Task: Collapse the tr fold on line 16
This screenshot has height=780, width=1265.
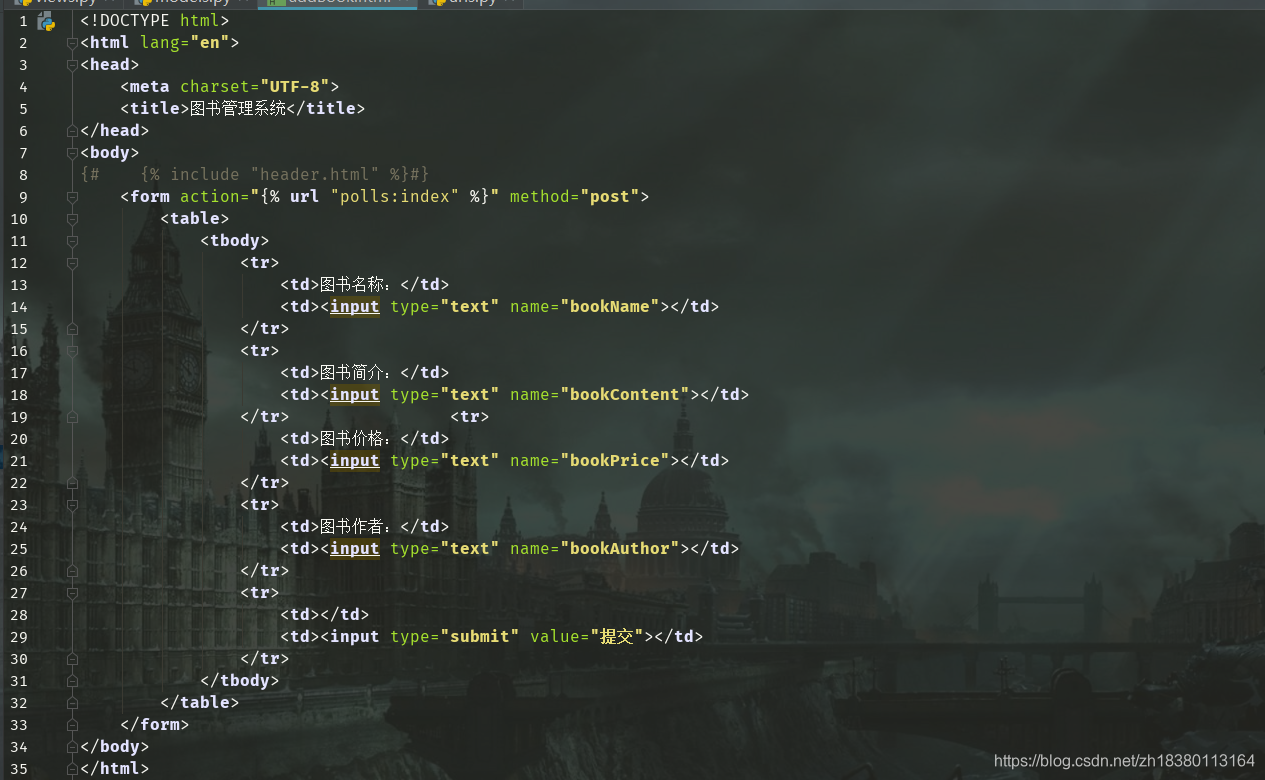Action: [72, 351]
